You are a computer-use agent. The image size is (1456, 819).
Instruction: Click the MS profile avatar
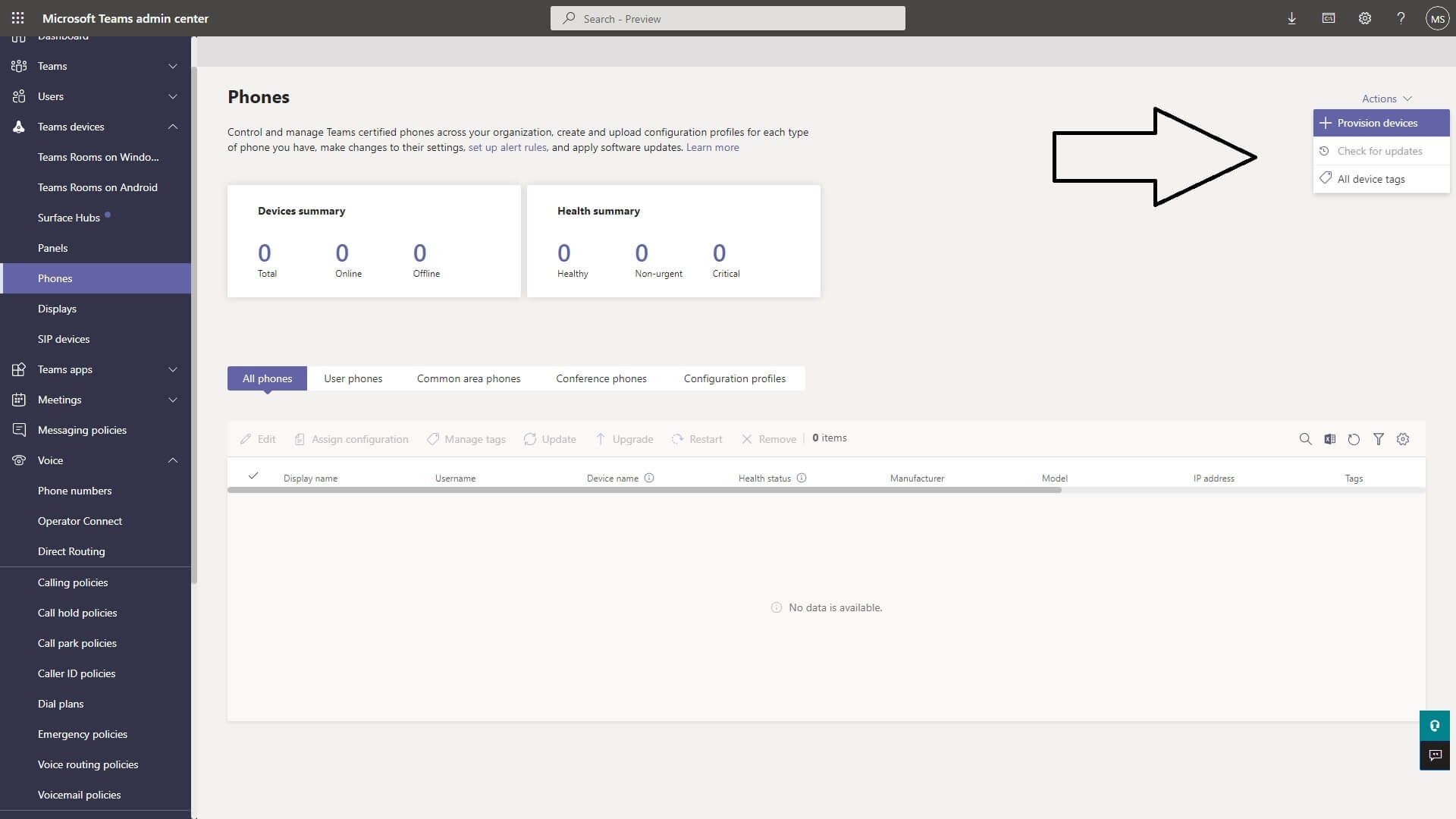1438,17
